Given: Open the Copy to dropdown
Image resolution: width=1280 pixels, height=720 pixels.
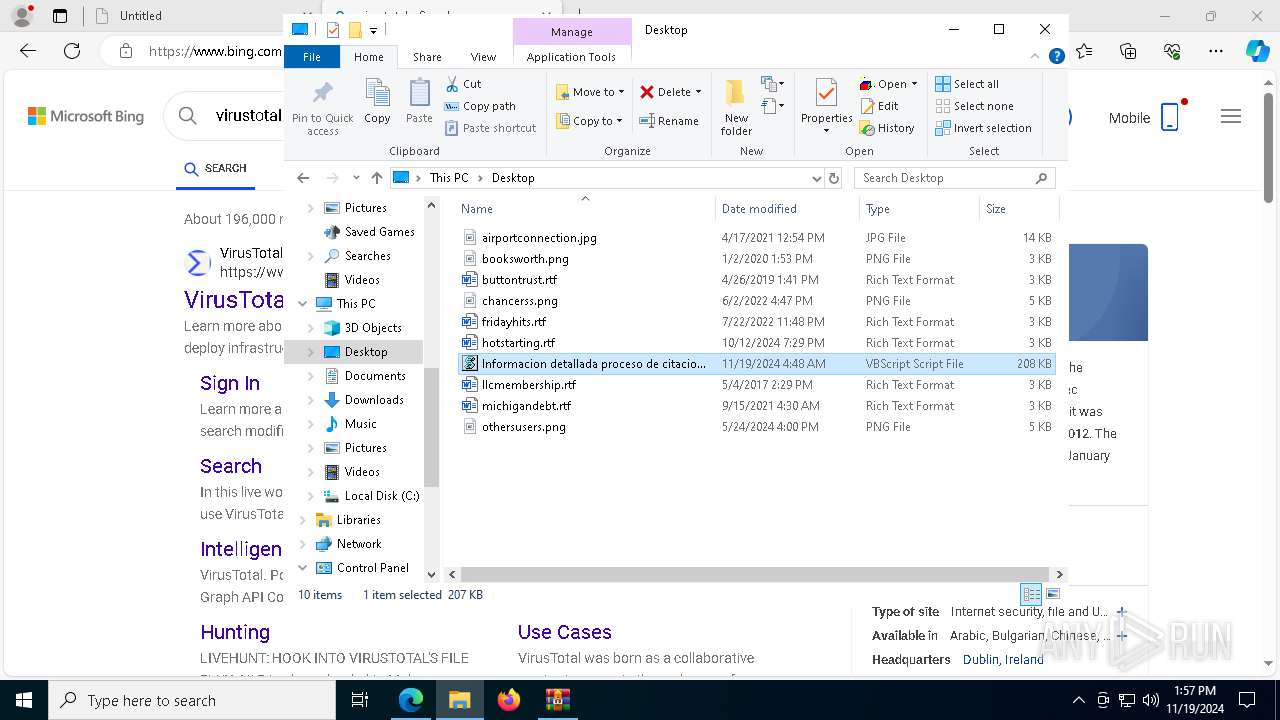Looking at the screenshot, I should click(x=589, y=121).
